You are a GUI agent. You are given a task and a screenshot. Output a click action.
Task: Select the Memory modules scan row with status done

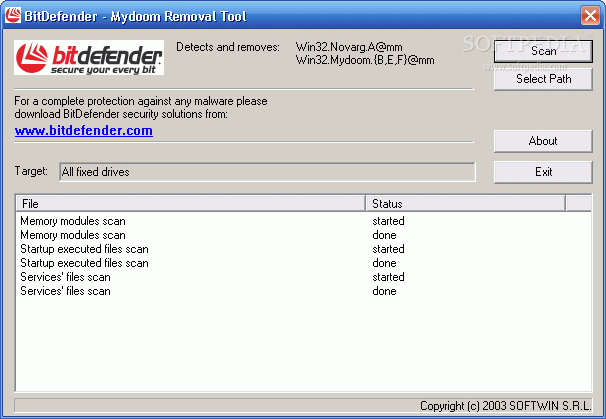(x=303, y=235)
